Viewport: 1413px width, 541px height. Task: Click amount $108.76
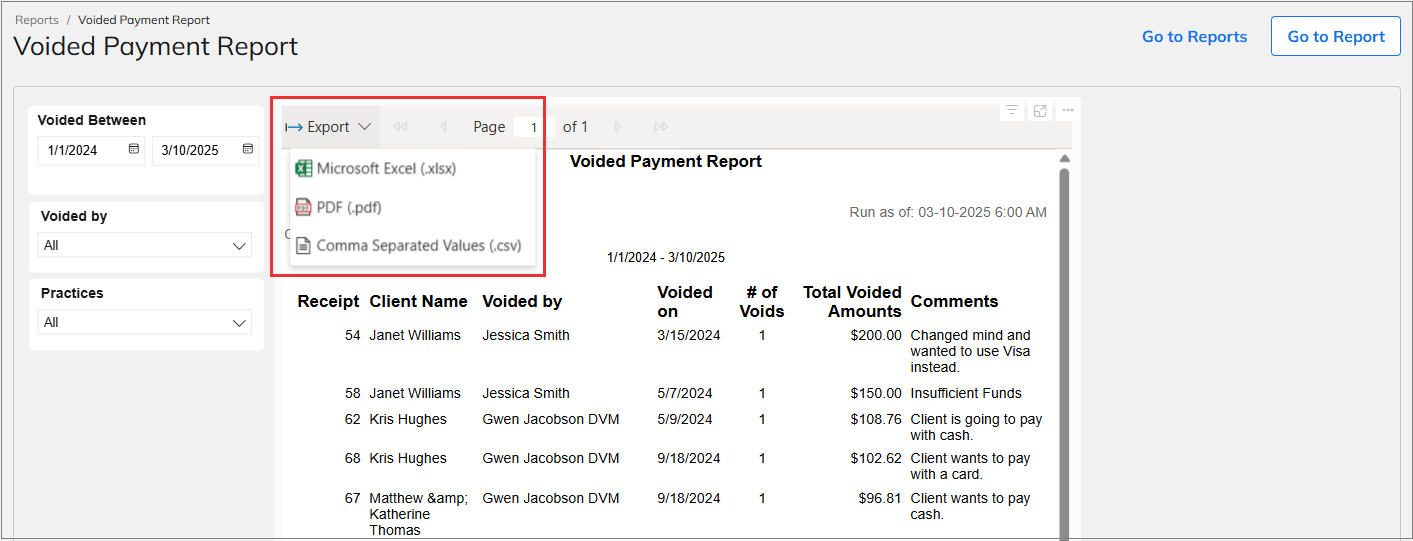pyautogui.click(x=876, y=419)
